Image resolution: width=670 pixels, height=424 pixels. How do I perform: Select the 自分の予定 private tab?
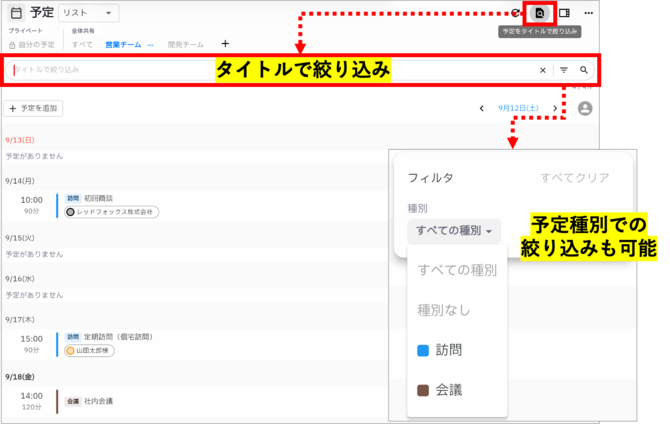(x=32, y=44)
